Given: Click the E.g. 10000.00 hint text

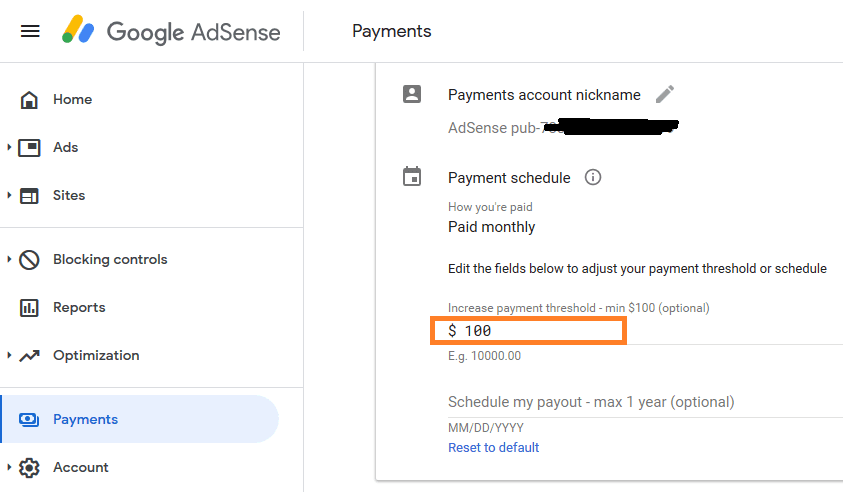Looking at the screenshot, I should [x=484, y=356].
